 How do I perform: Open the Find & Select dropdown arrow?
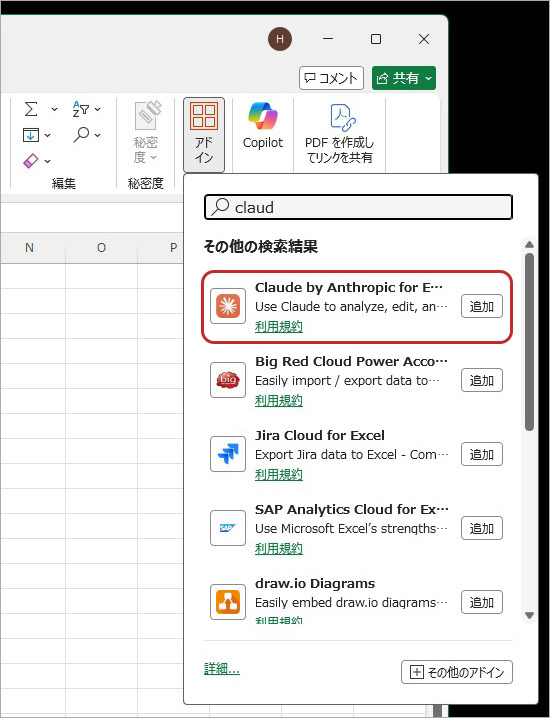coord(98,135)
